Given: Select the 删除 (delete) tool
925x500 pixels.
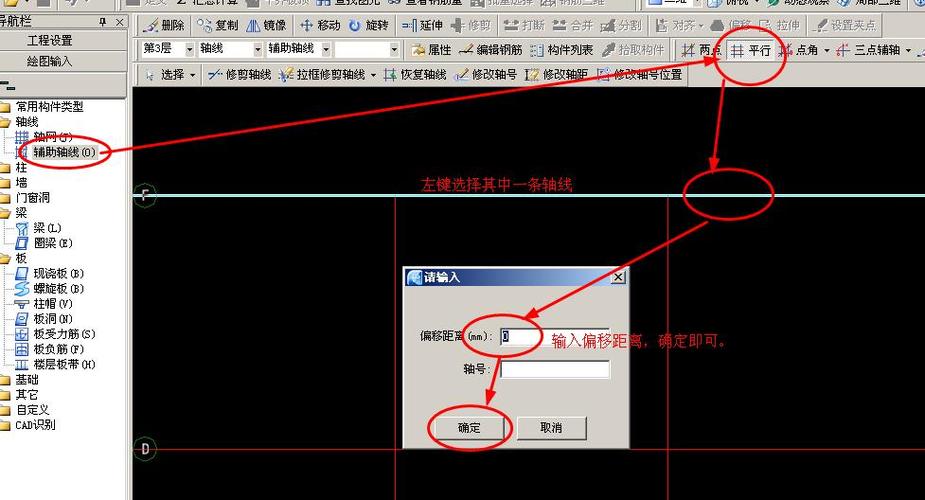Looking at the screenshot, I should point(163,25).
